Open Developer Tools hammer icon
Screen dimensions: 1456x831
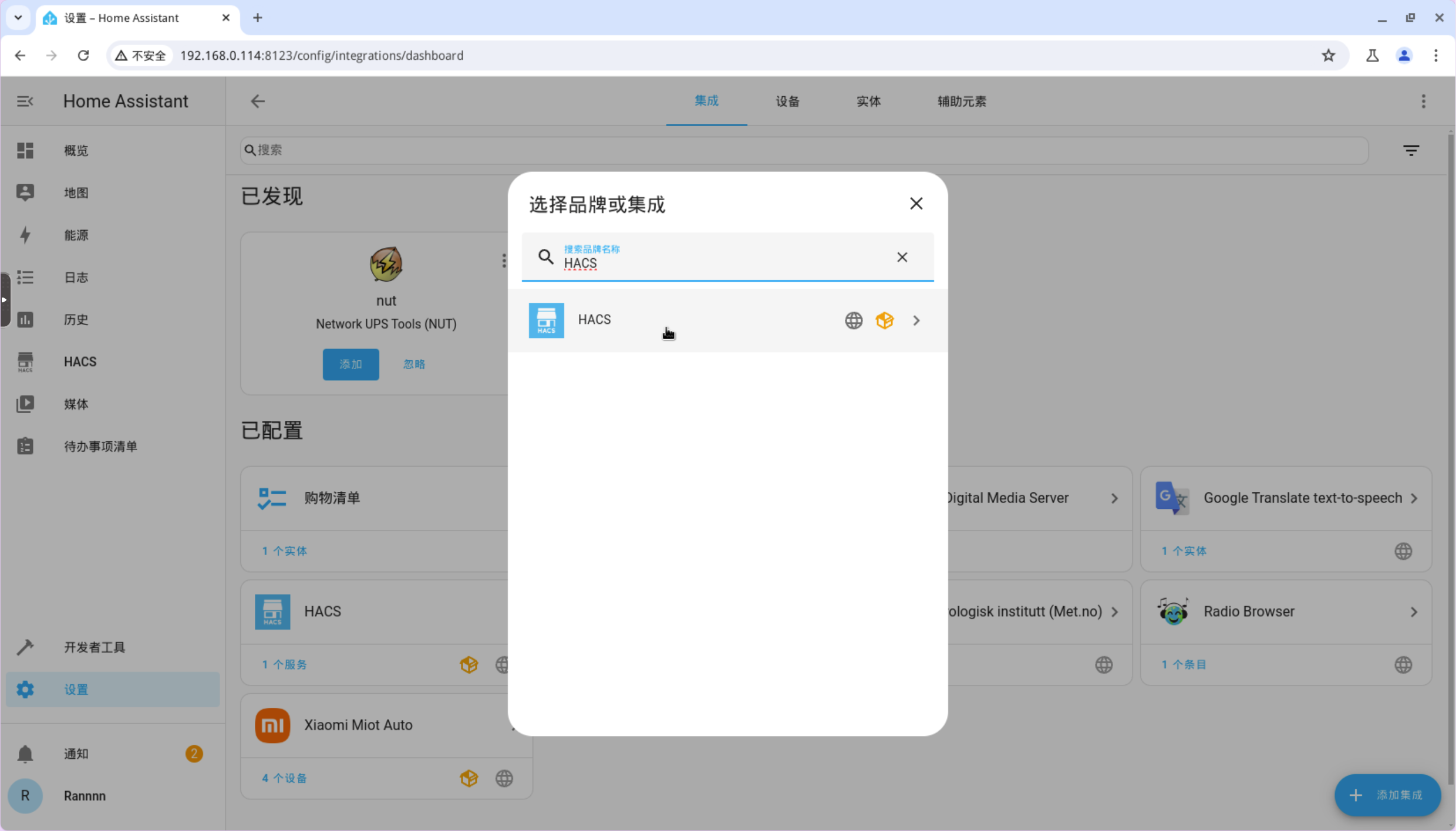click(x=25, y=647)
